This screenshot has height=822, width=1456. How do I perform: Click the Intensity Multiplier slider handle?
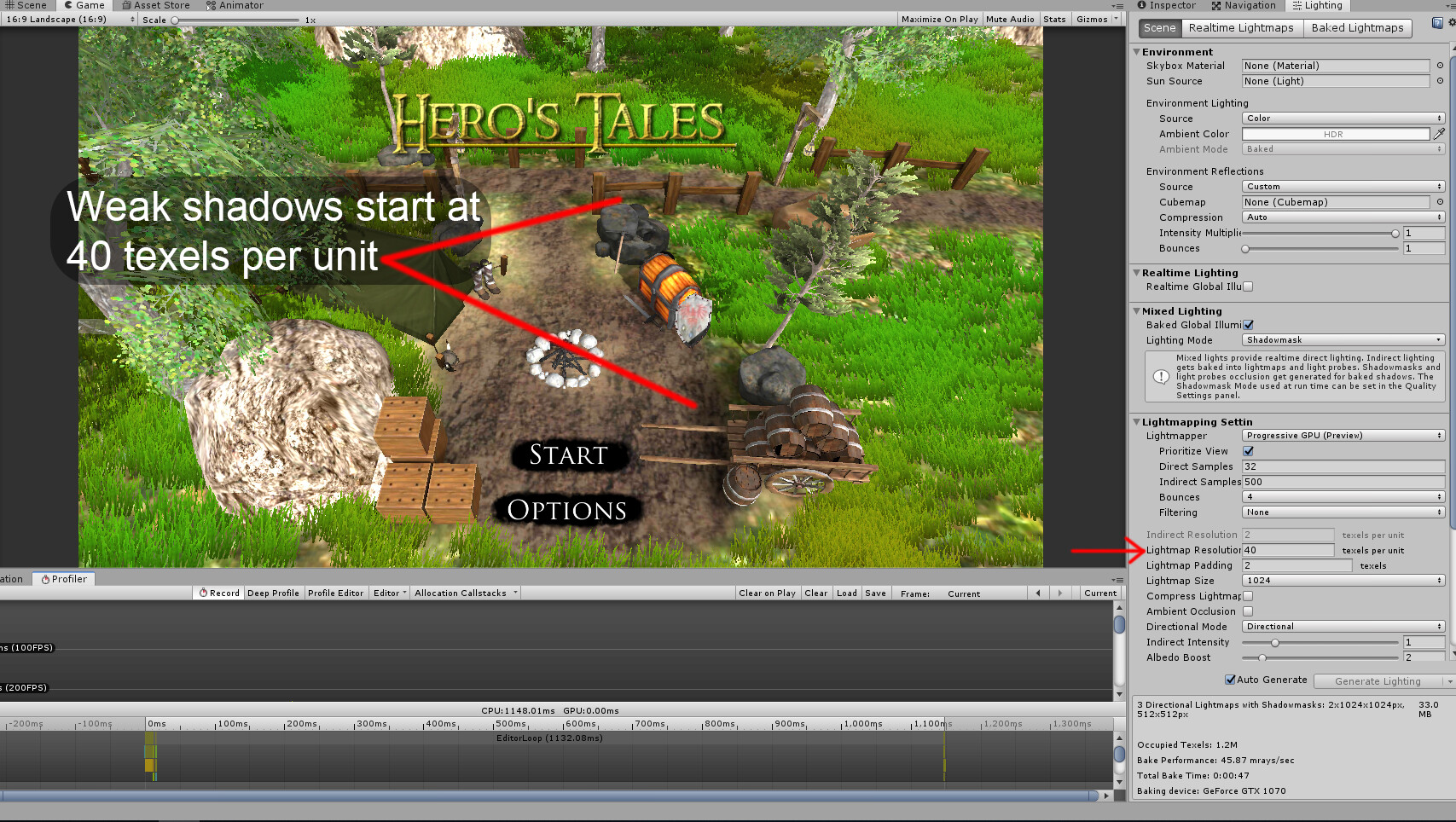(1395, 233)
